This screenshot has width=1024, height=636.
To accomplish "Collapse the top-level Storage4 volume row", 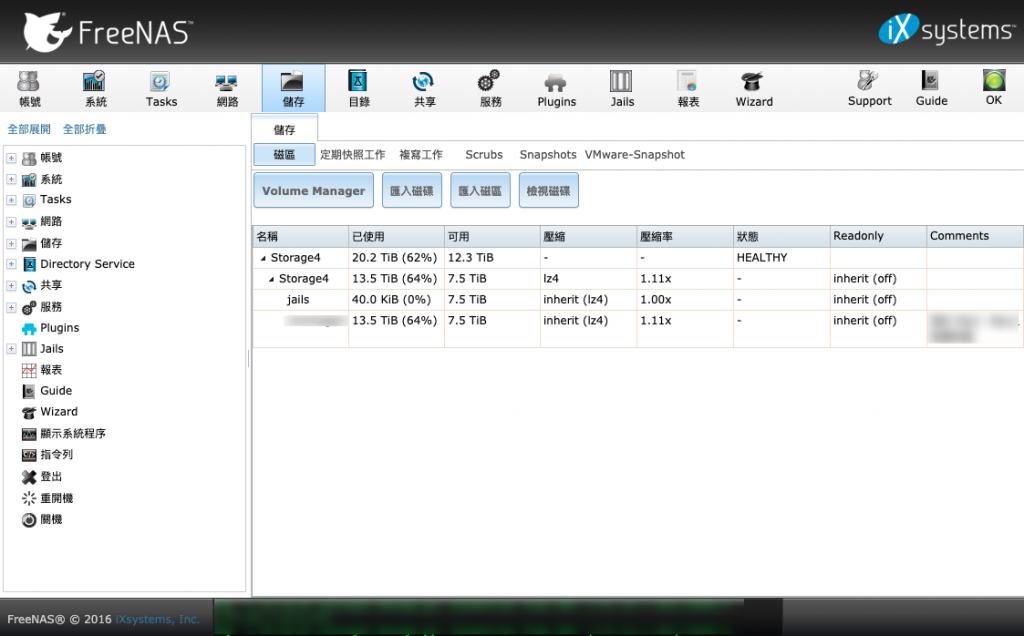I will (263, 259).
